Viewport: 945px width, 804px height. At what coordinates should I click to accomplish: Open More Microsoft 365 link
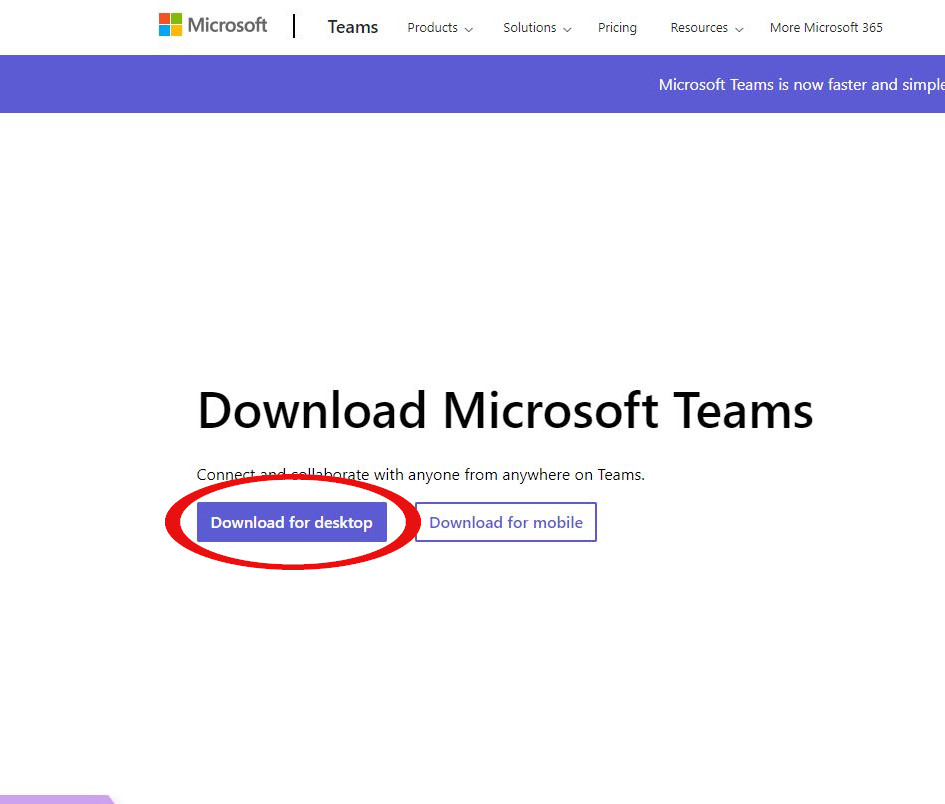[x=826, y=28]
